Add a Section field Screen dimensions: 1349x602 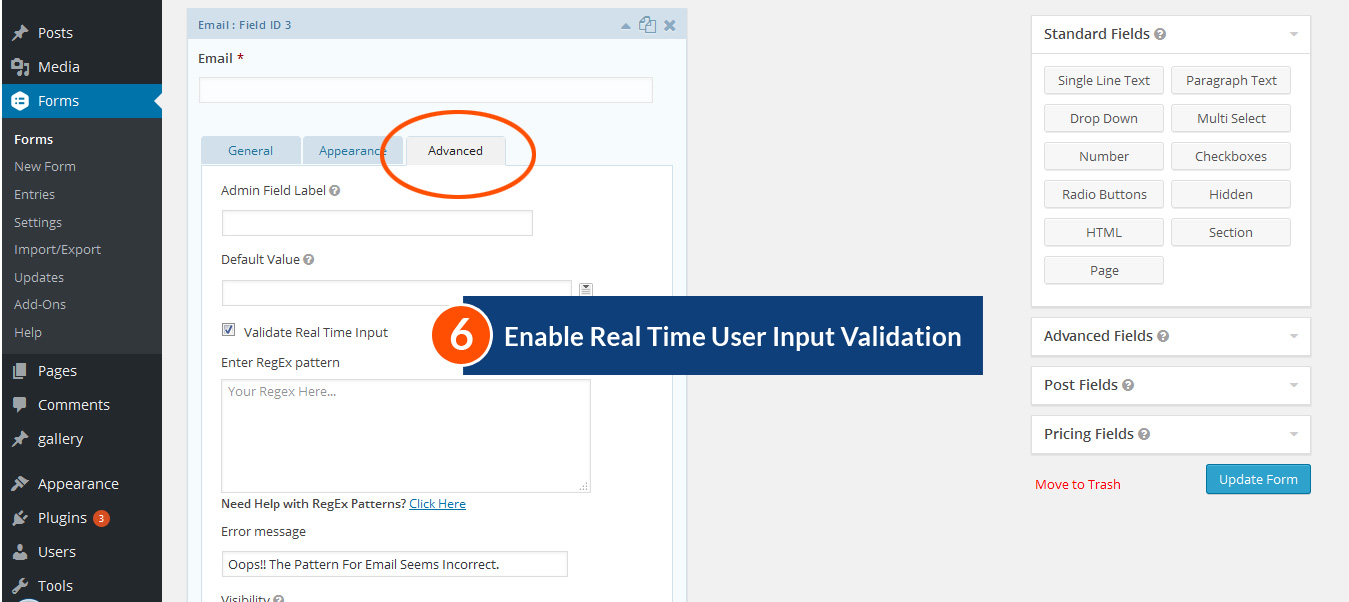point(1231,233)
